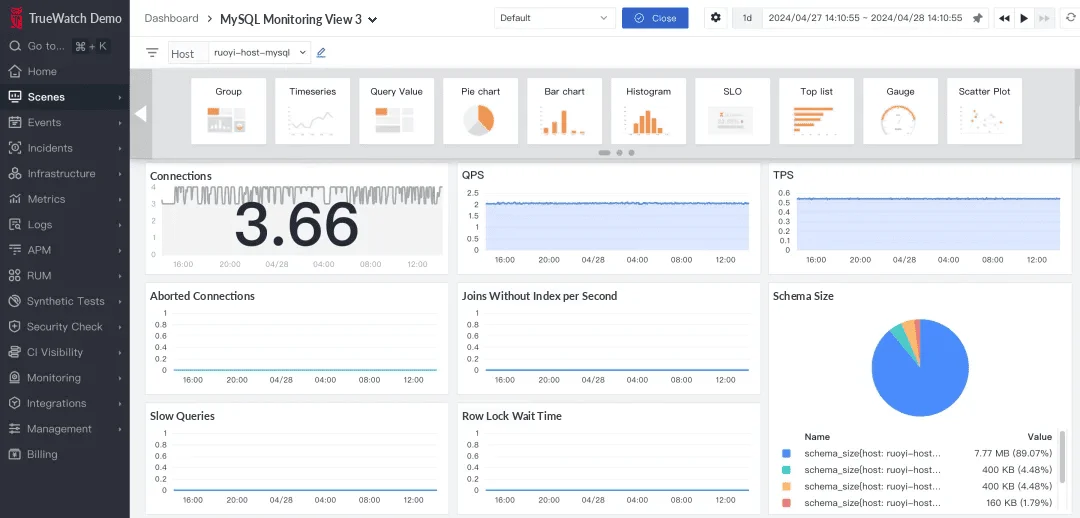
Task: Select the Top list chart type
Action: (x=817, y=111)
